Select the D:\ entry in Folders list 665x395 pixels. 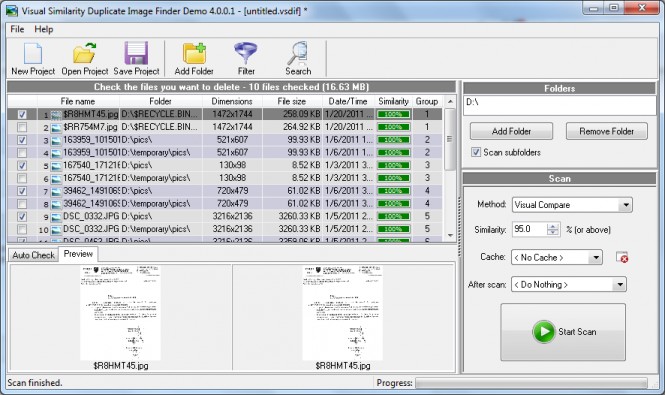tap(472, 102)
